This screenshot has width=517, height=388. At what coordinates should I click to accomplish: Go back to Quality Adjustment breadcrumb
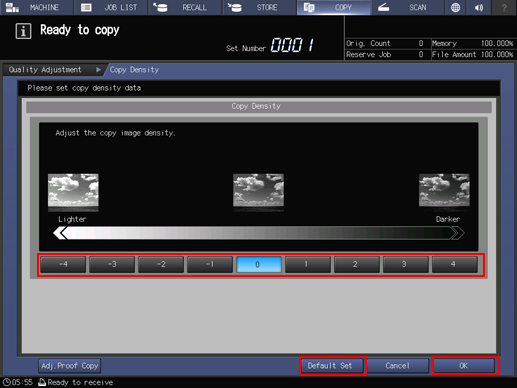[x=53, y=70]
